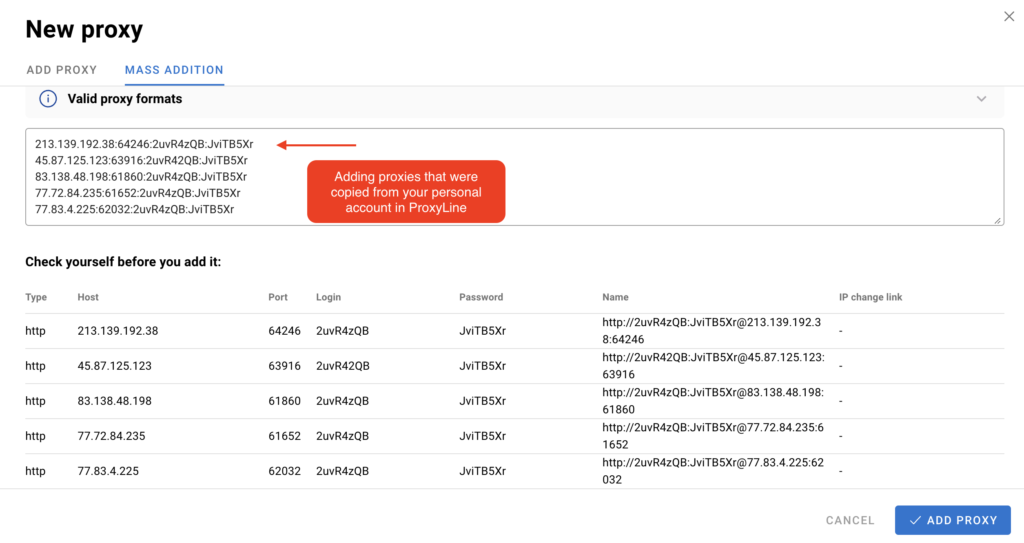This screenshot has height=543, width=1024.
Task: Click the info icon beside Valid proxy formats
Action: 47,99
